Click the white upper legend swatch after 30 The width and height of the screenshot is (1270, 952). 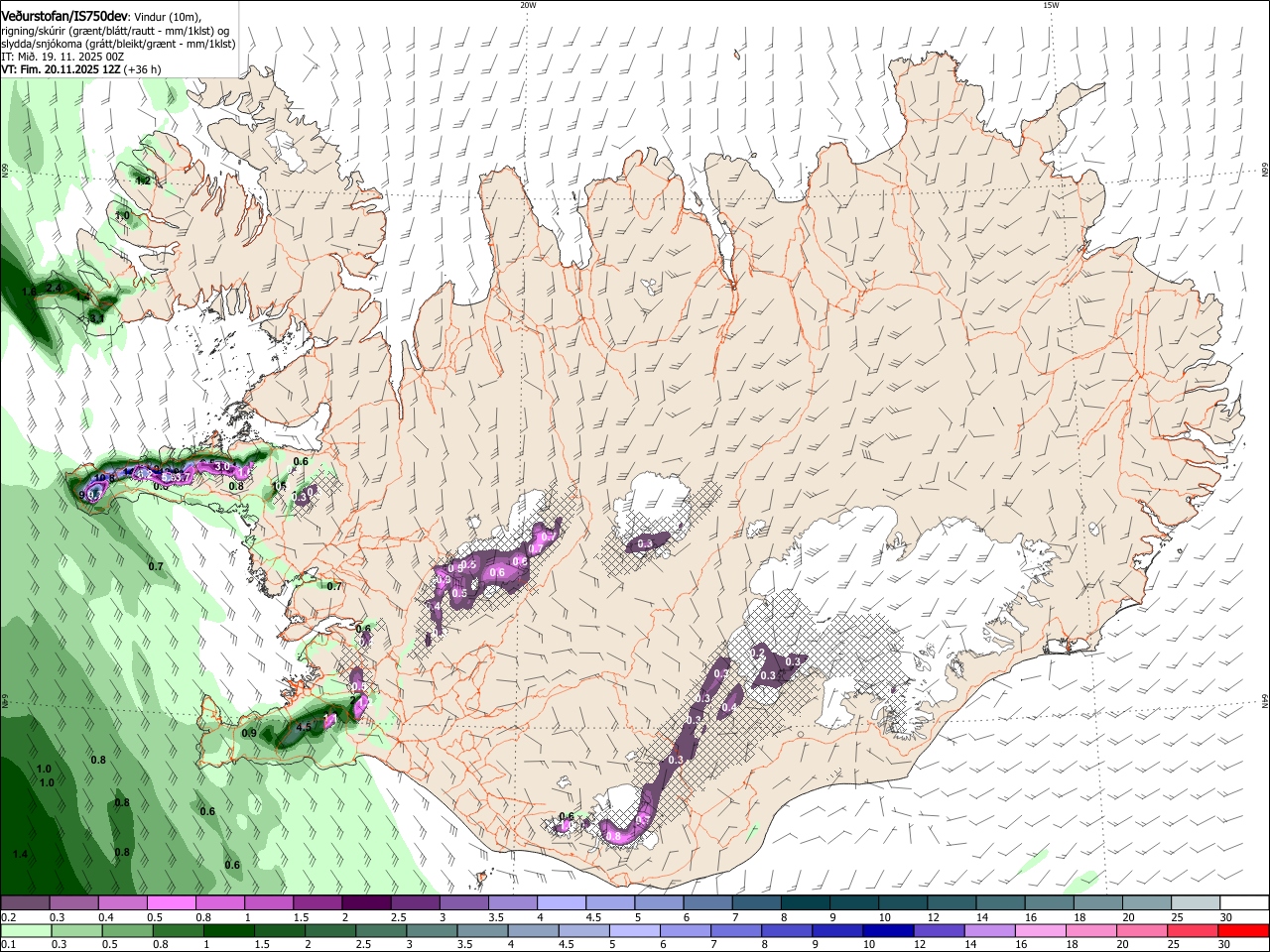[x=1245, y=903]
